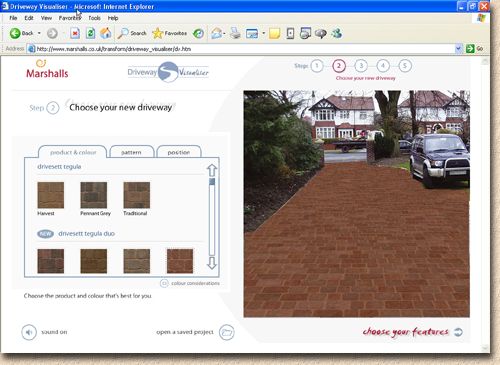The image size is (500, 365).
Task: Click the open a saved project text
Action: coord(185,332)
